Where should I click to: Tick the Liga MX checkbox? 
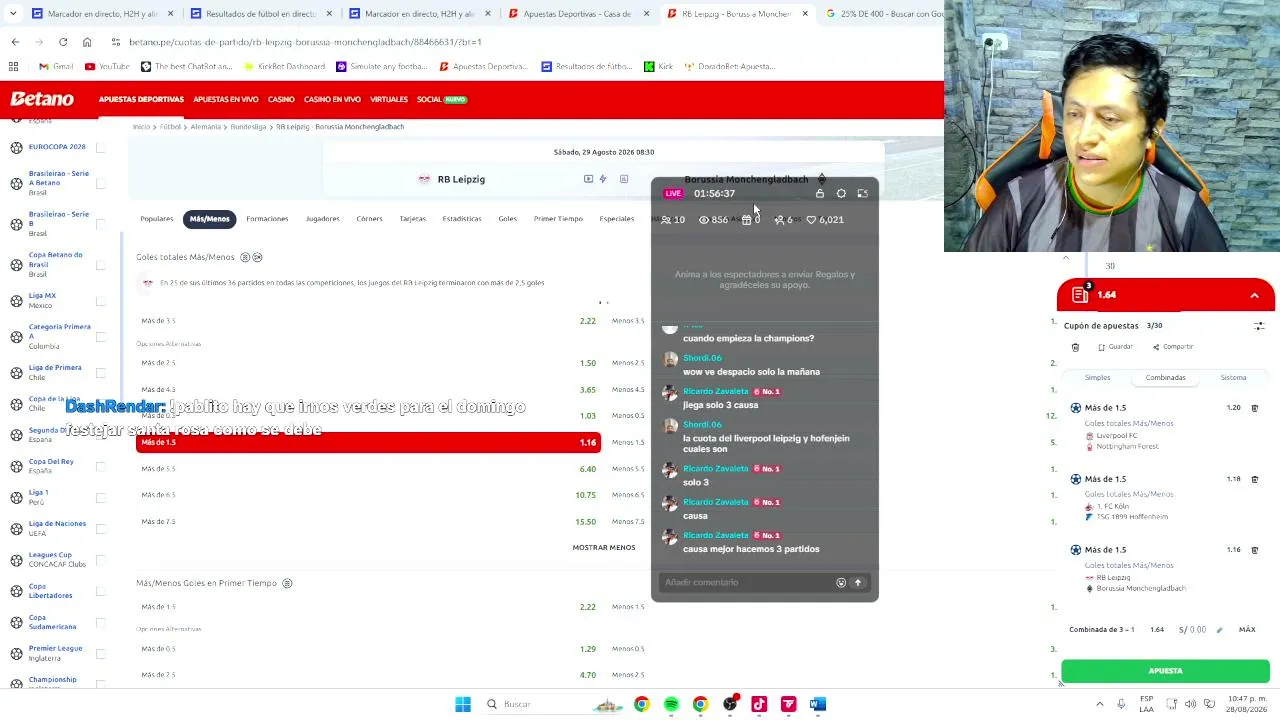100,300
